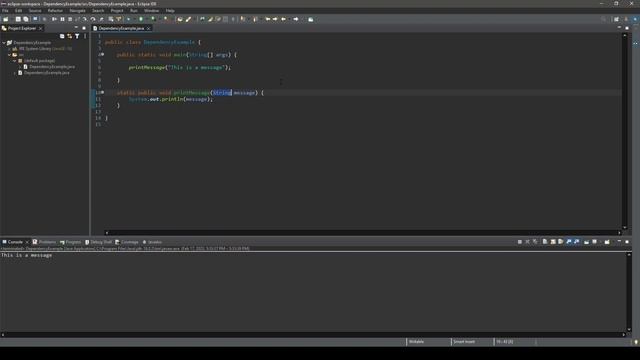This screenshot has width=640, height=360.
Task: Navigate Back with the left arrow icon
Action: click(283, 19)
